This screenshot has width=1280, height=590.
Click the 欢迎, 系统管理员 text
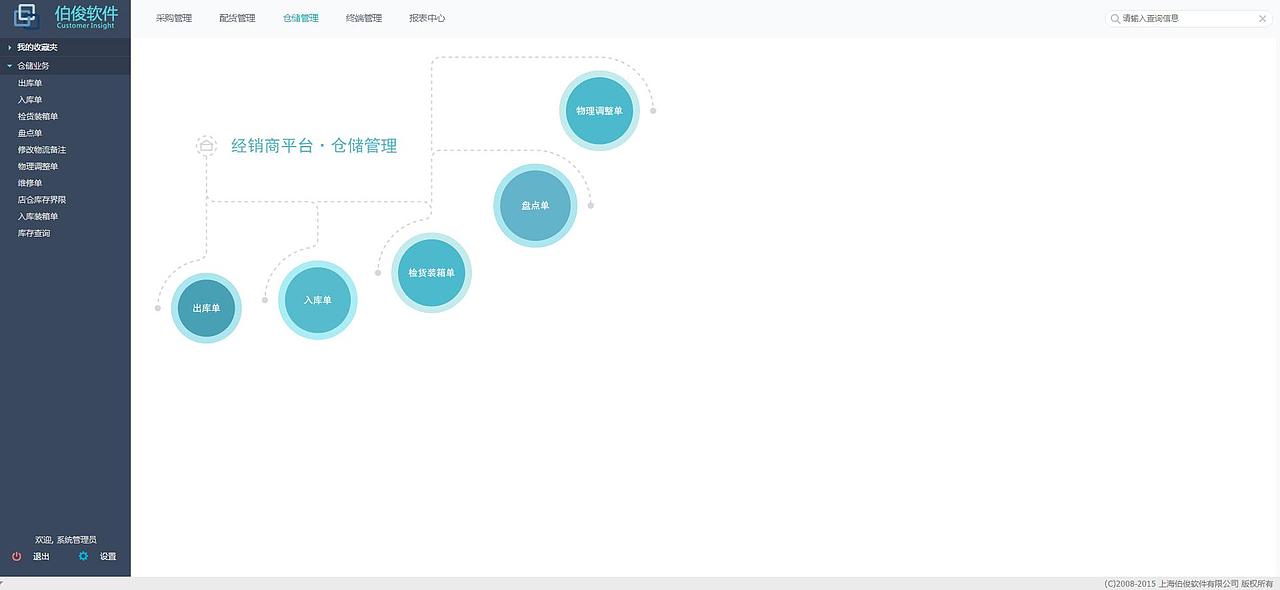(66, 540)
